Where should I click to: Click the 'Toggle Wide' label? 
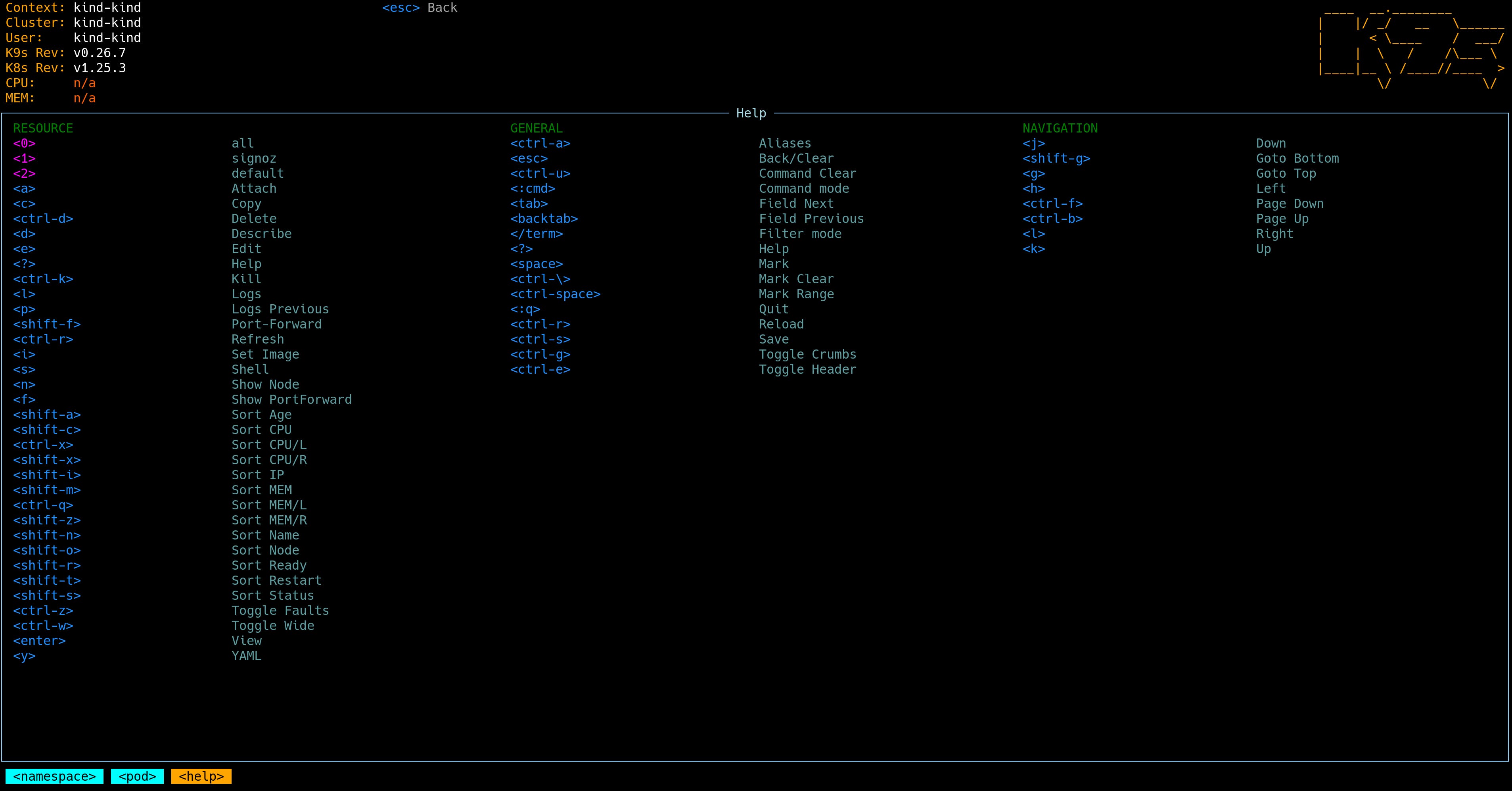click(272, 626)
